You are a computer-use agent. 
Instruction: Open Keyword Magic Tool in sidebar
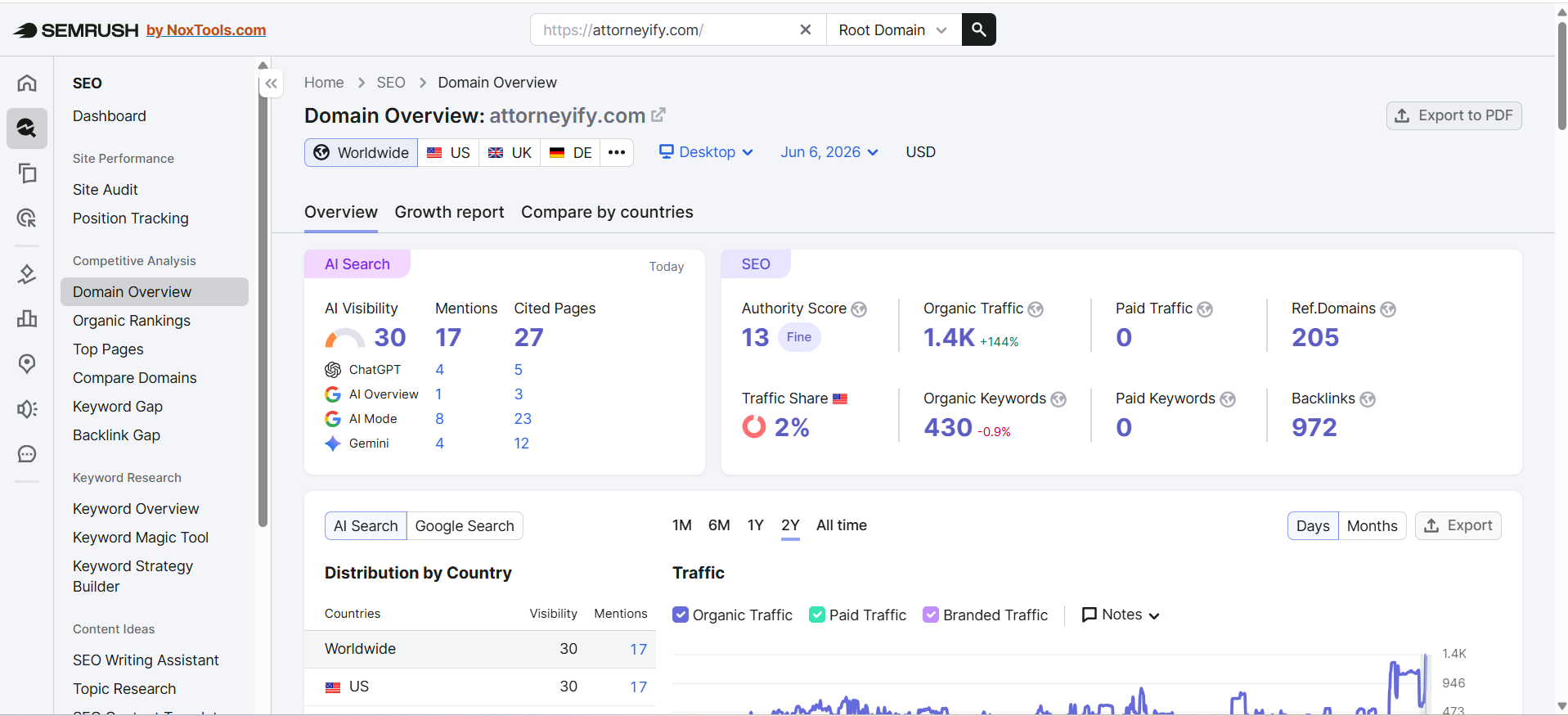(x=141, y=538)
